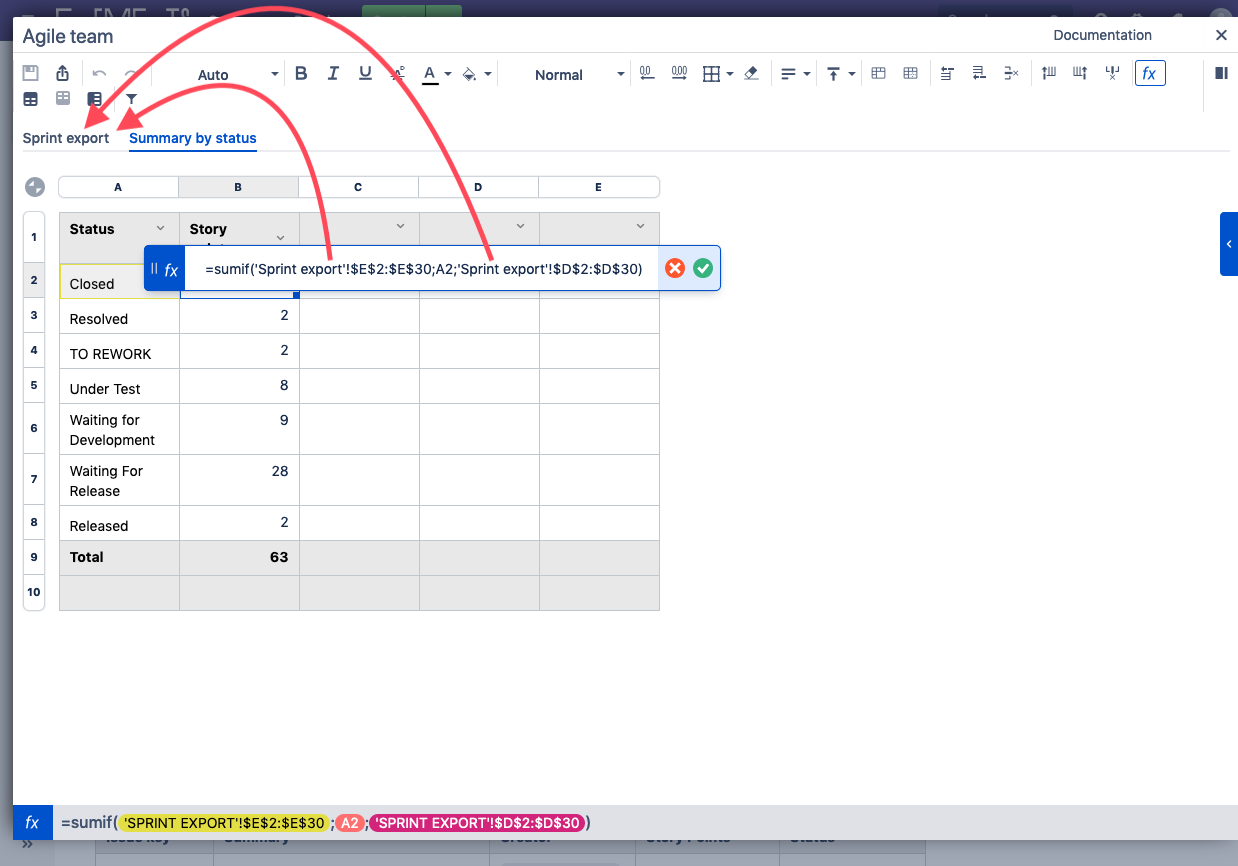Click the filter funnel icon
Viewport: 1238px width, 866px height.
pos(131,99)
